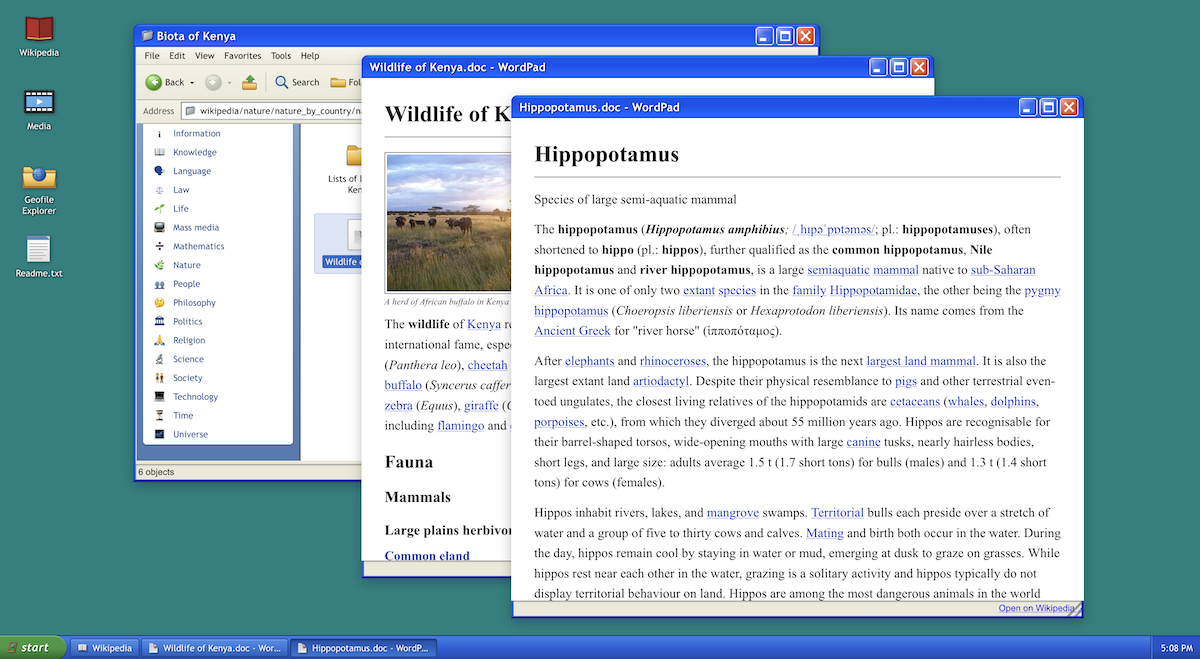The image size is (1200, 659).
Task: Open the Help menu
Action: tap(310, 56)
